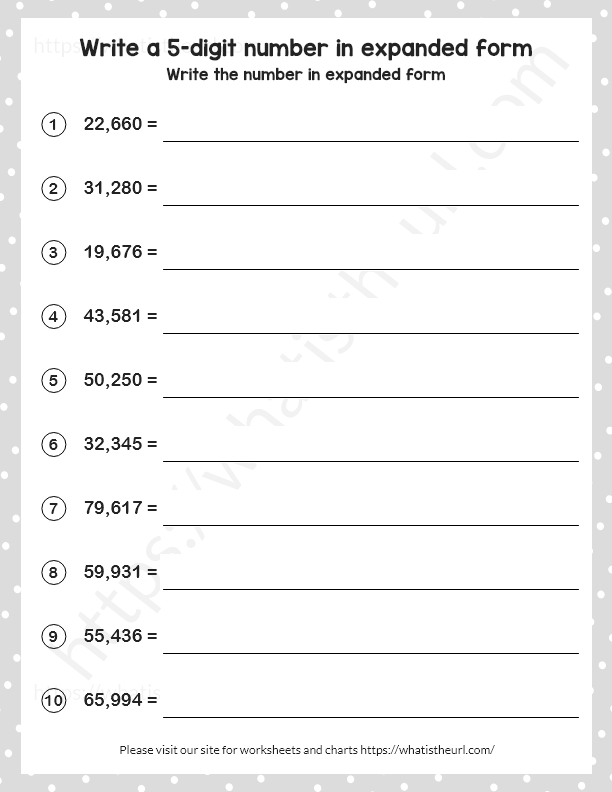Click the circled number 1 marker
This screenshot has width=612, height=792.
tap(53, 124)
